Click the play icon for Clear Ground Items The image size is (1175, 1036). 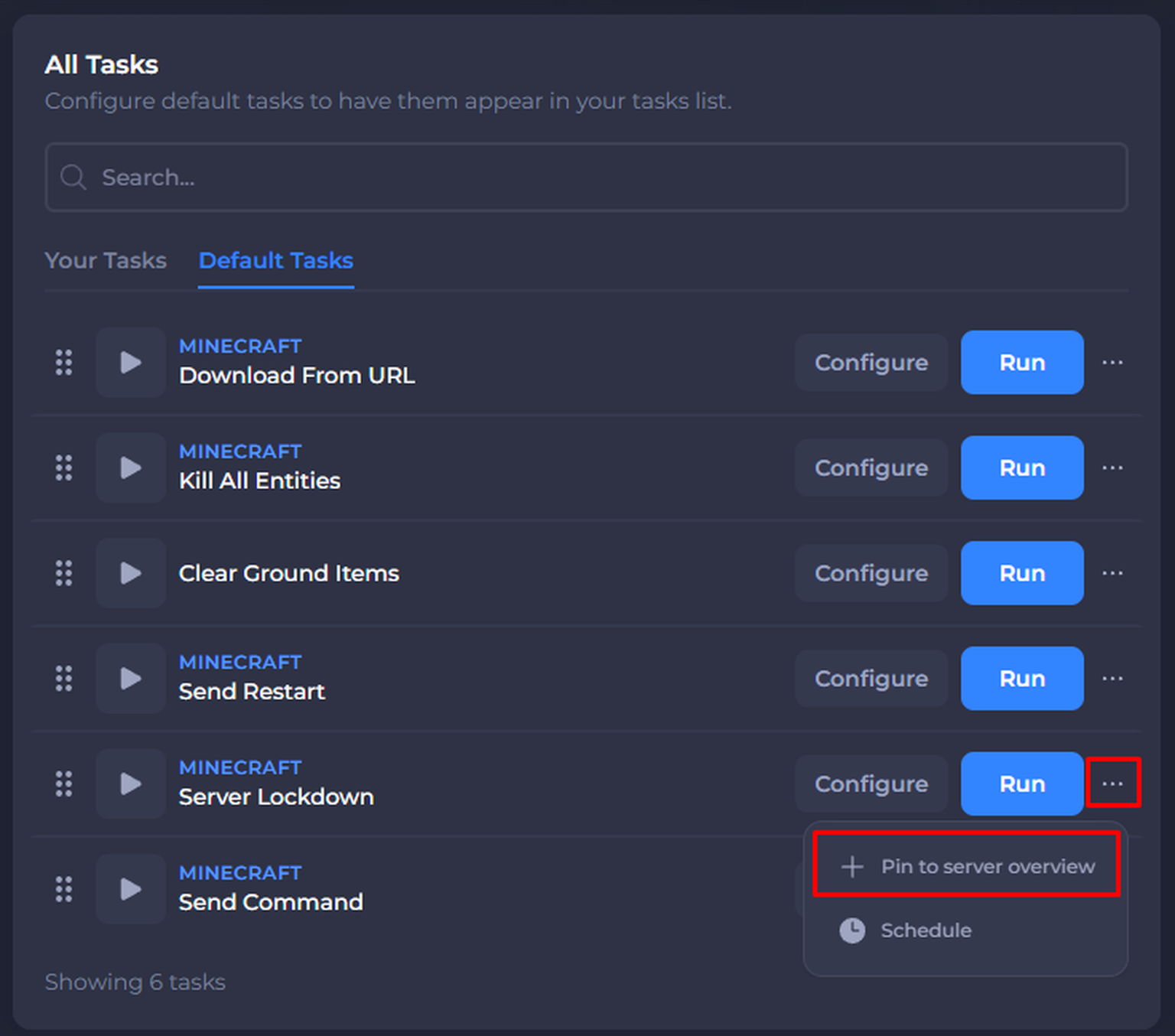(131, 573)
